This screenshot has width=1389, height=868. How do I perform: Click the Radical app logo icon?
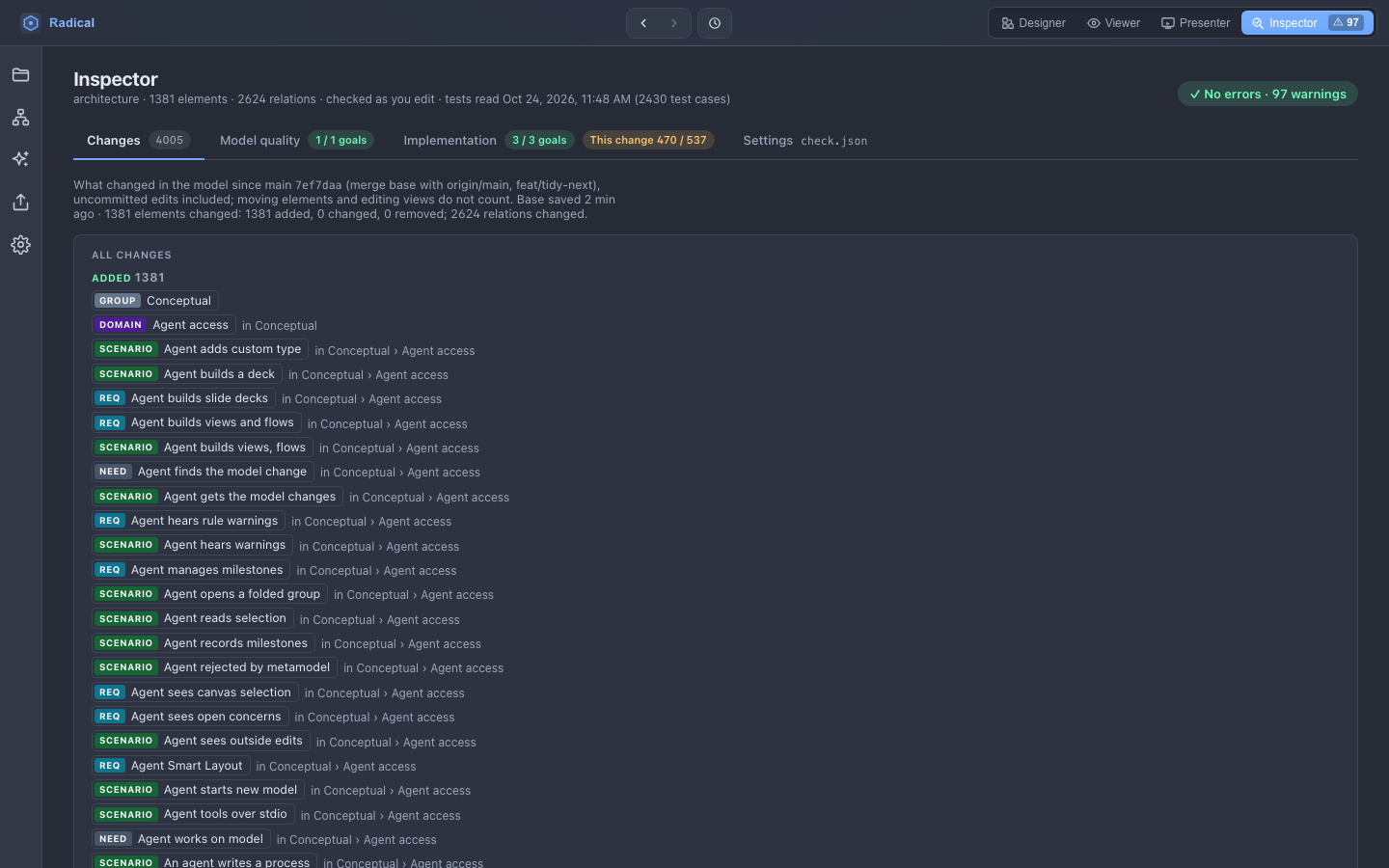(31, 23)
